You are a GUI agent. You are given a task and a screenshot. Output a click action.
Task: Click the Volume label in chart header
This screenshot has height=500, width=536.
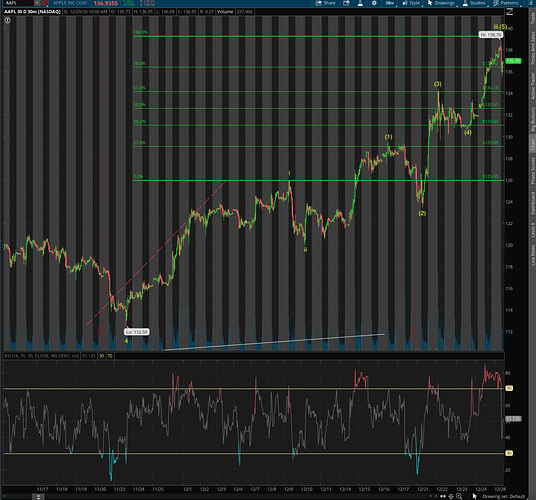(225, 12)
